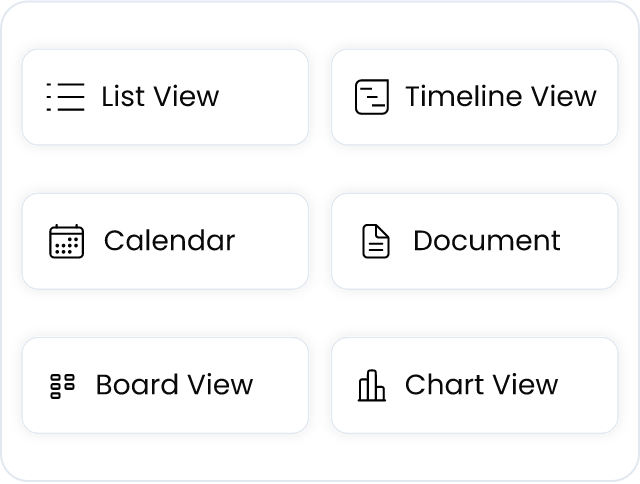
Task: Click the Board View kanban icon
Action: click(x=62, y=386)
